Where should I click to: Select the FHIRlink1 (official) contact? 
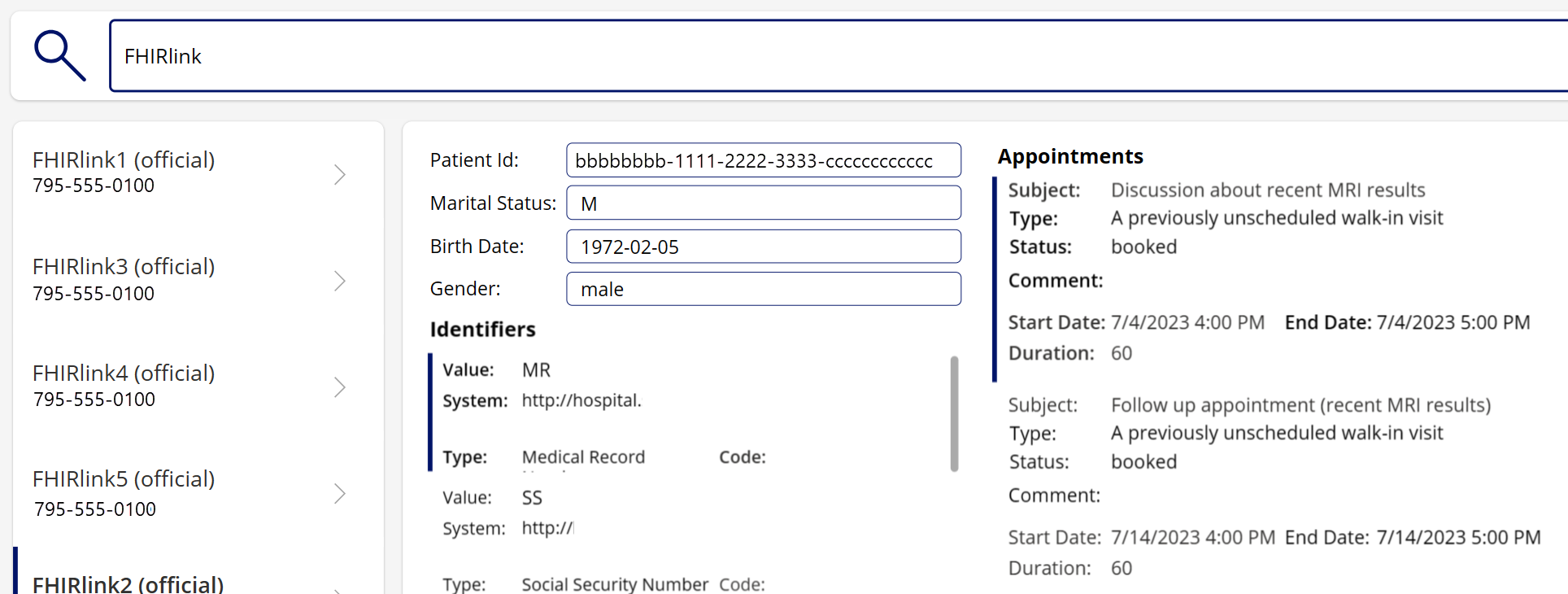[122, 159]
